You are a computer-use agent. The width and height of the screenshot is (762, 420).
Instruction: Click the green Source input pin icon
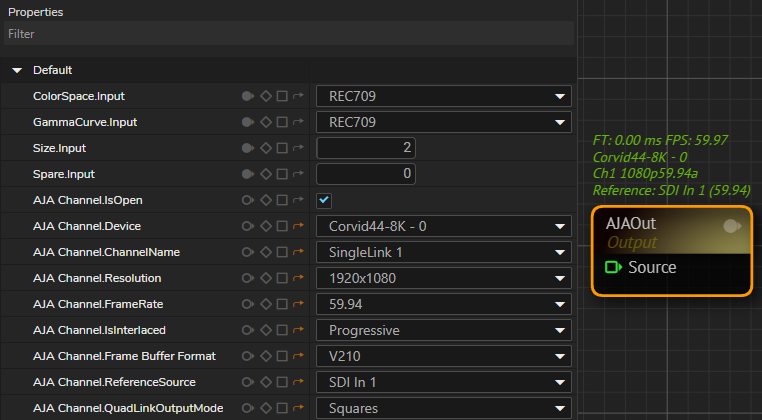613,267
